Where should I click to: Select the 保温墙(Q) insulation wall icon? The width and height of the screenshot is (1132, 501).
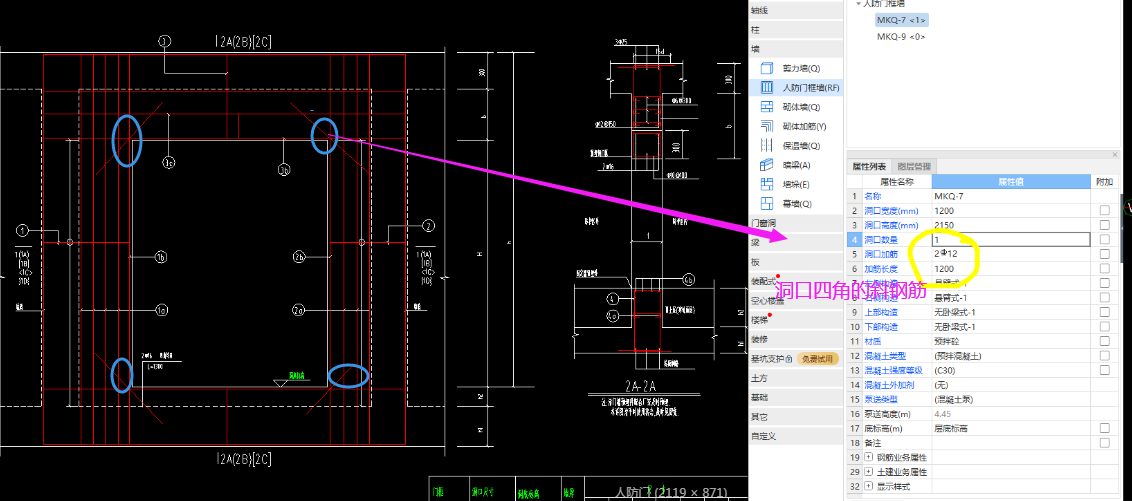point(767,146)
